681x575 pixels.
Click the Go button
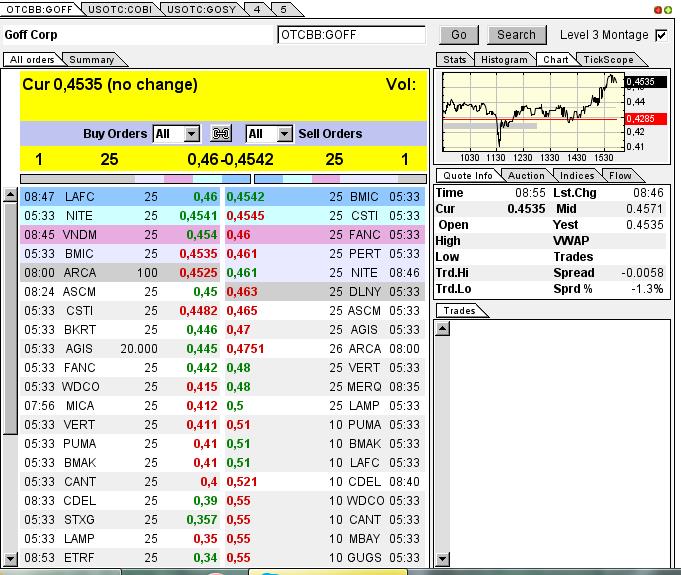click(459, 35)
